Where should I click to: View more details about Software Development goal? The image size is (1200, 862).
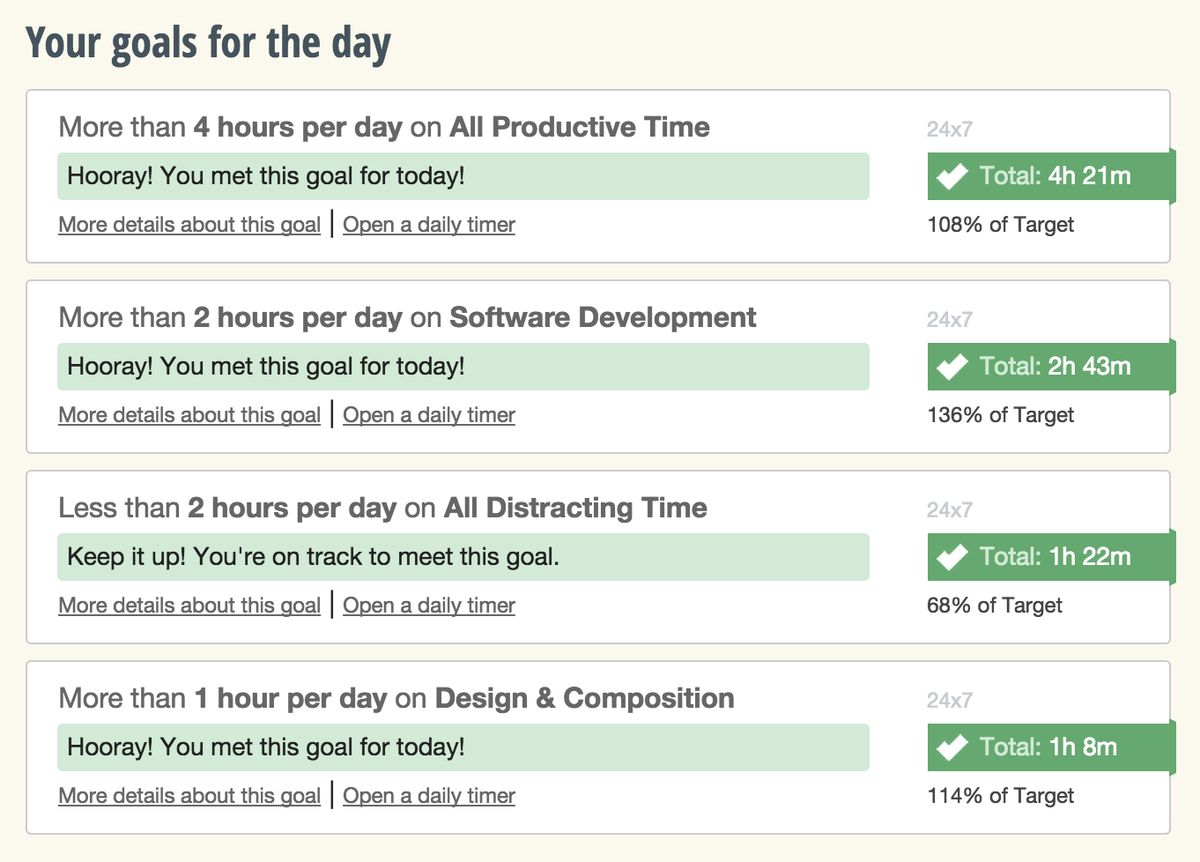pyautogui.click(x=189, y=415)
